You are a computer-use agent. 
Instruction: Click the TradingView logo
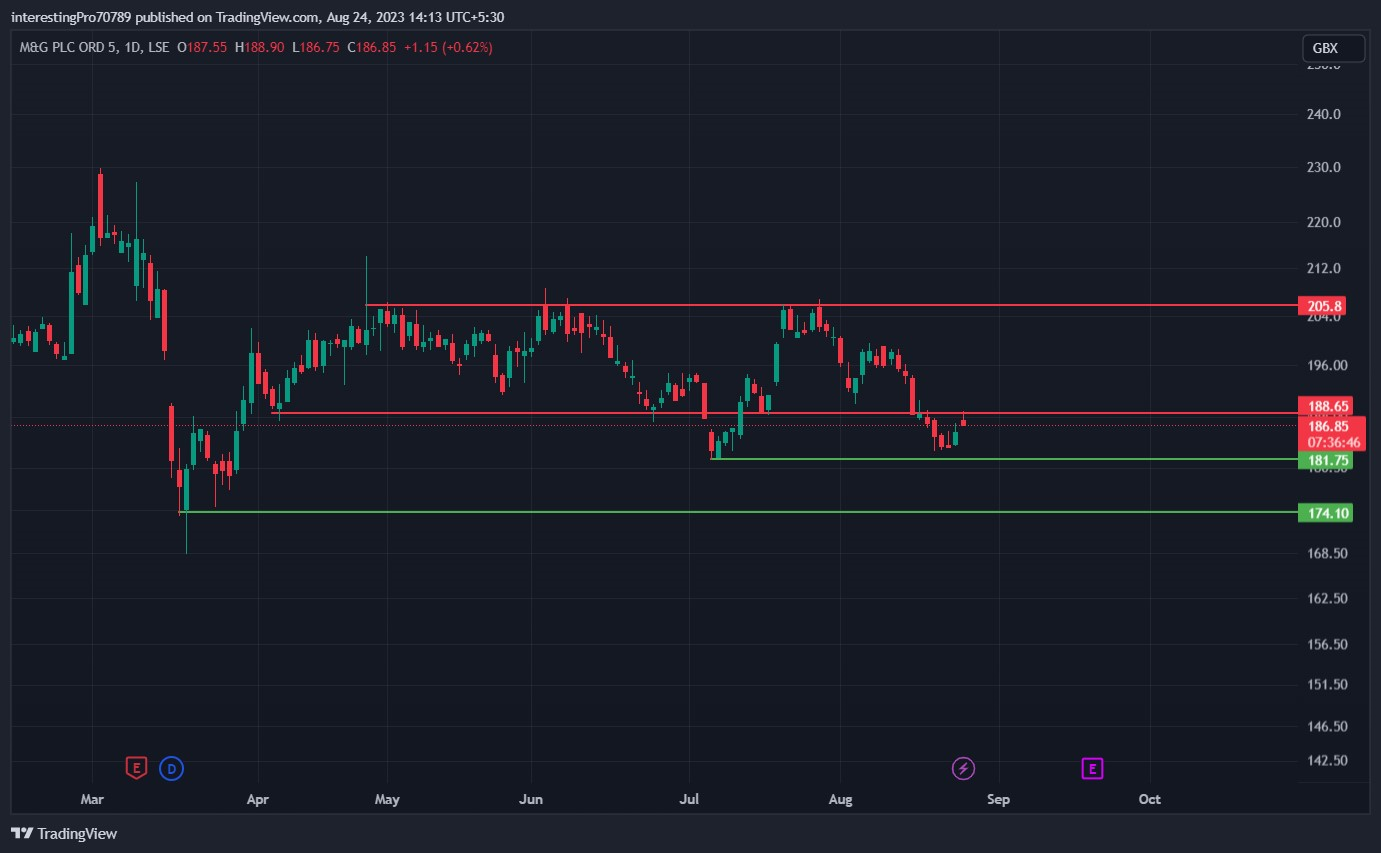point(64,833)
